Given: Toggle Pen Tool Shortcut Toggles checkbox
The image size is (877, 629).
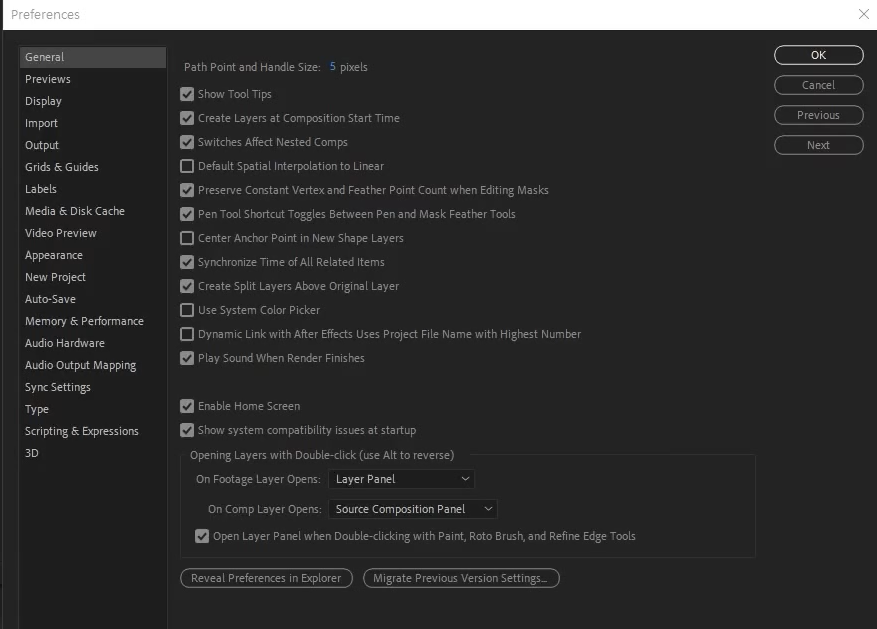Looking at the screenshot, I should (187, 214).
